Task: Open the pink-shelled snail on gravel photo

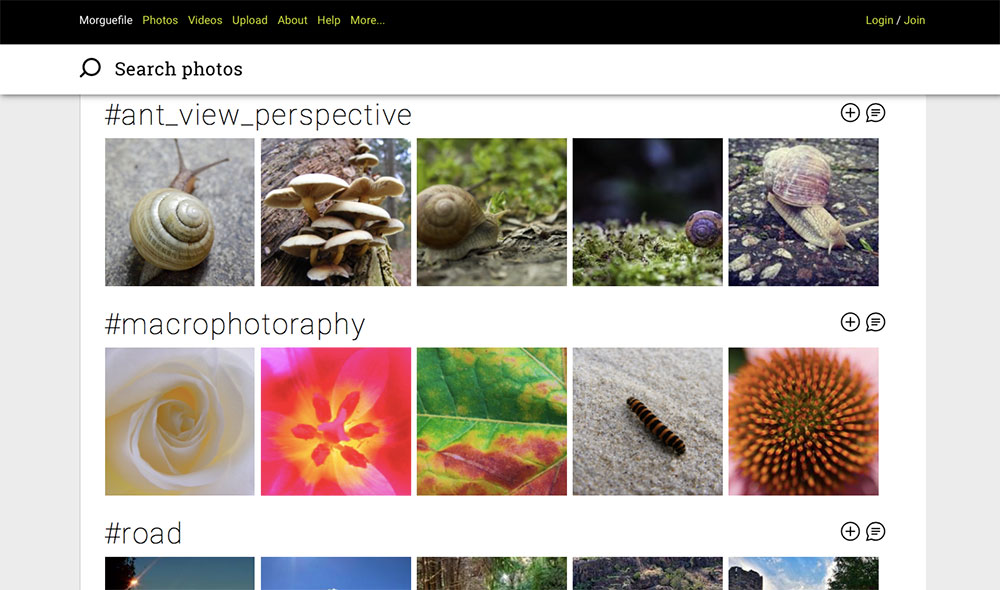Action: [x=804, y=212]
